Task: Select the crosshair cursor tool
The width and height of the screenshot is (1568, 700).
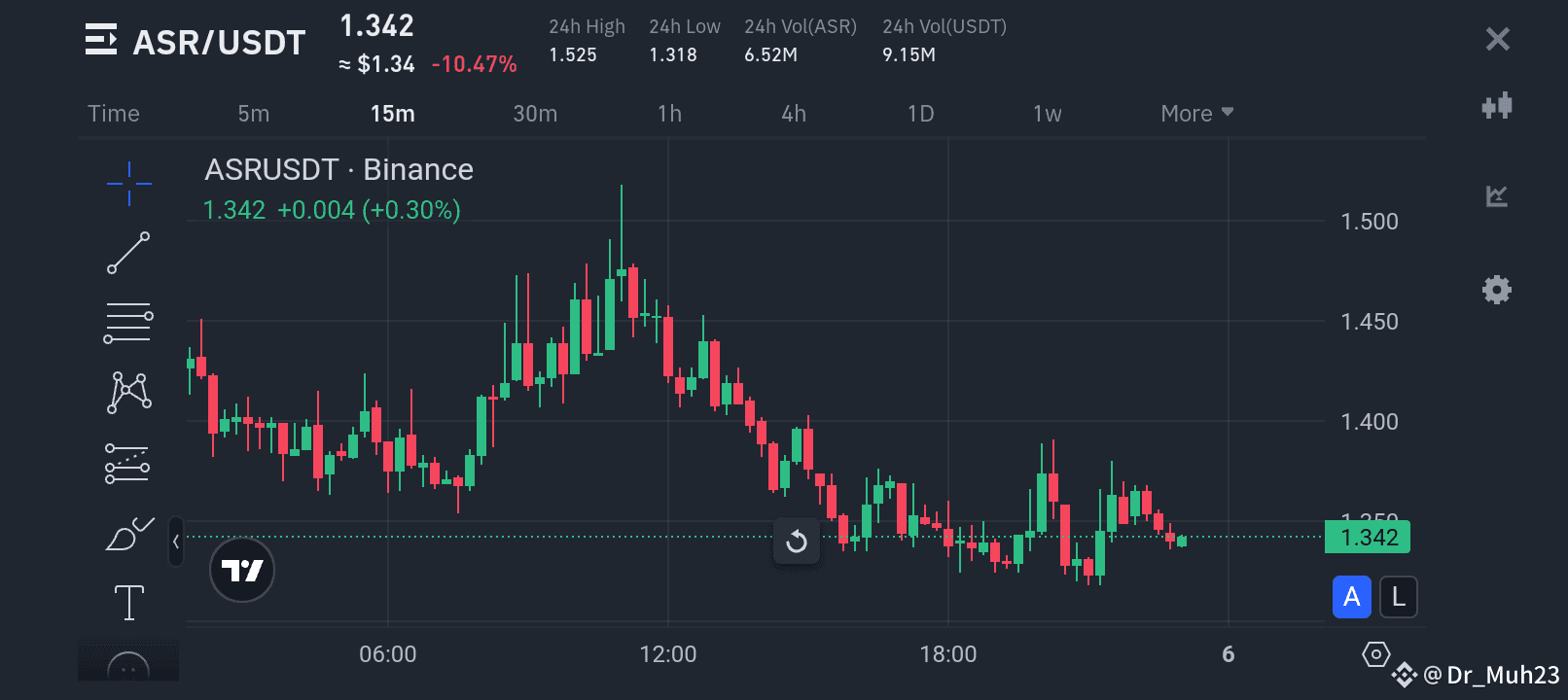Action: [x=129, y=182]
